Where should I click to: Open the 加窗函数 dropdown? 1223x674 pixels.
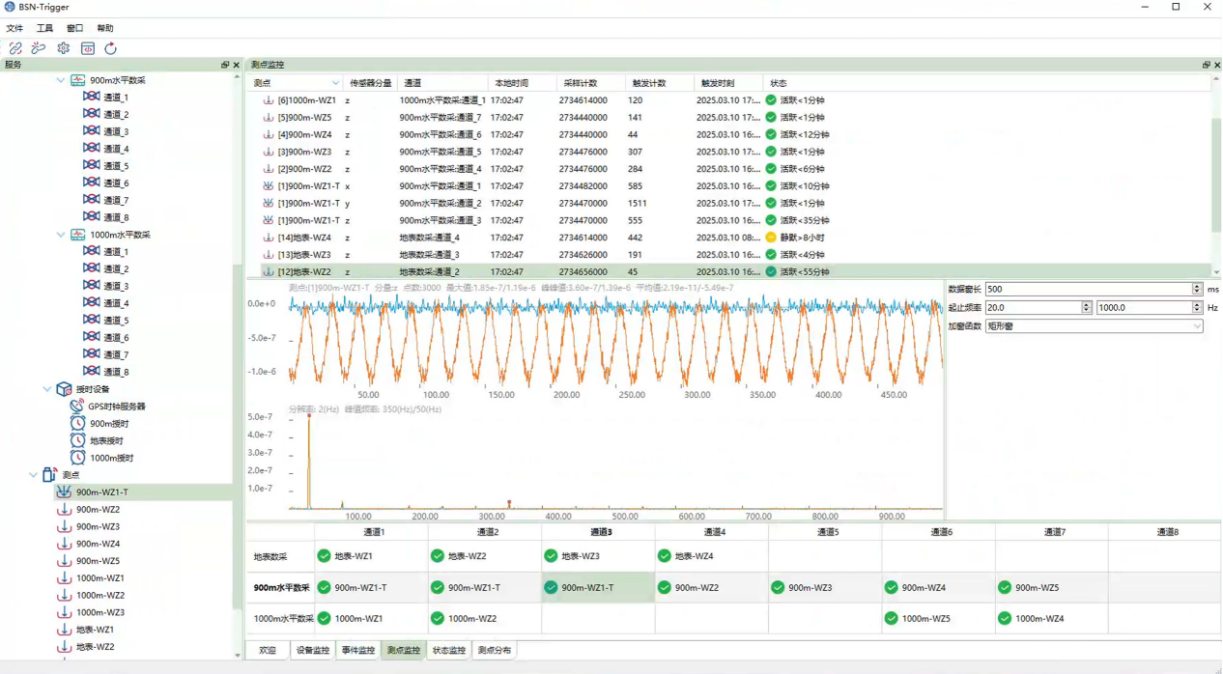click(1094, 326)
